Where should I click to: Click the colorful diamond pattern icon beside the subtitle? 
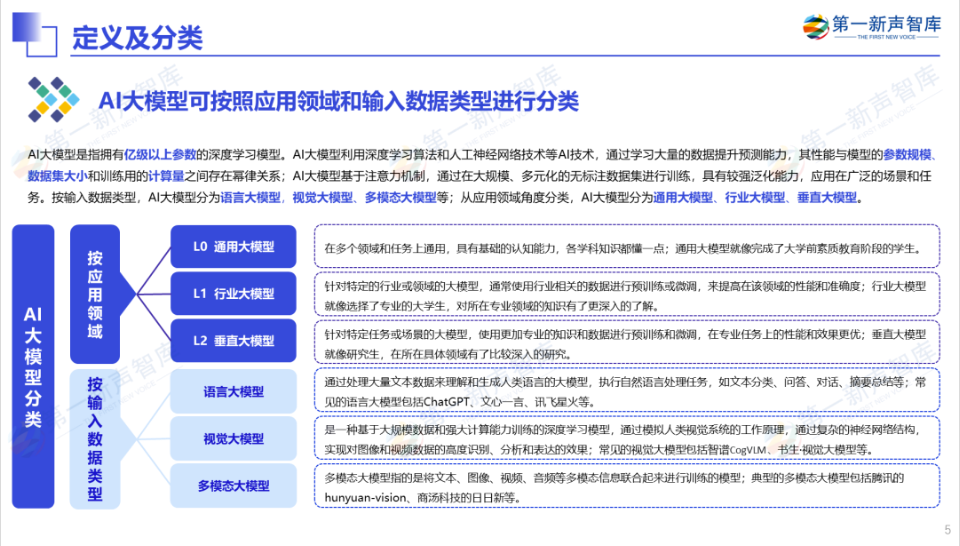tap(53, 99)
